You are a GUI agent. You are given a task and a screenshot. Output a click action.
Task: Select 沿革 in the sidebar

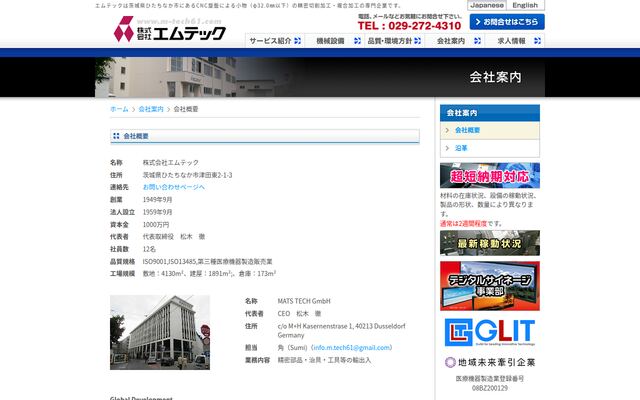pos(490,148)
